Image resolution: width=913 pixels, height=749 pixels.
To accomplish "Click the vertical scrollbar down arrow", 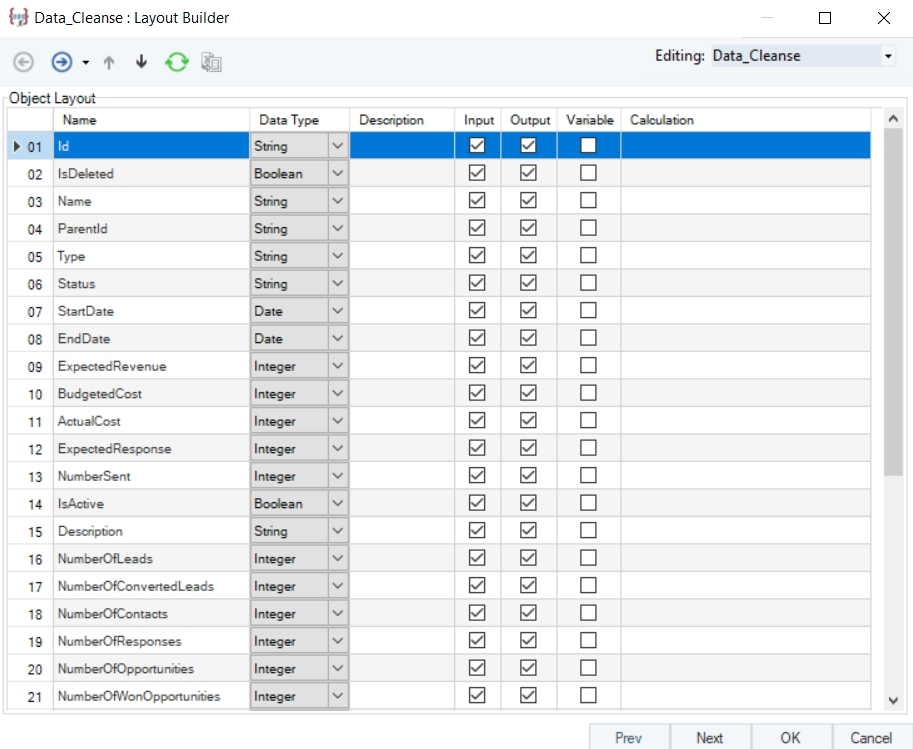I will [x=893, y=701].
